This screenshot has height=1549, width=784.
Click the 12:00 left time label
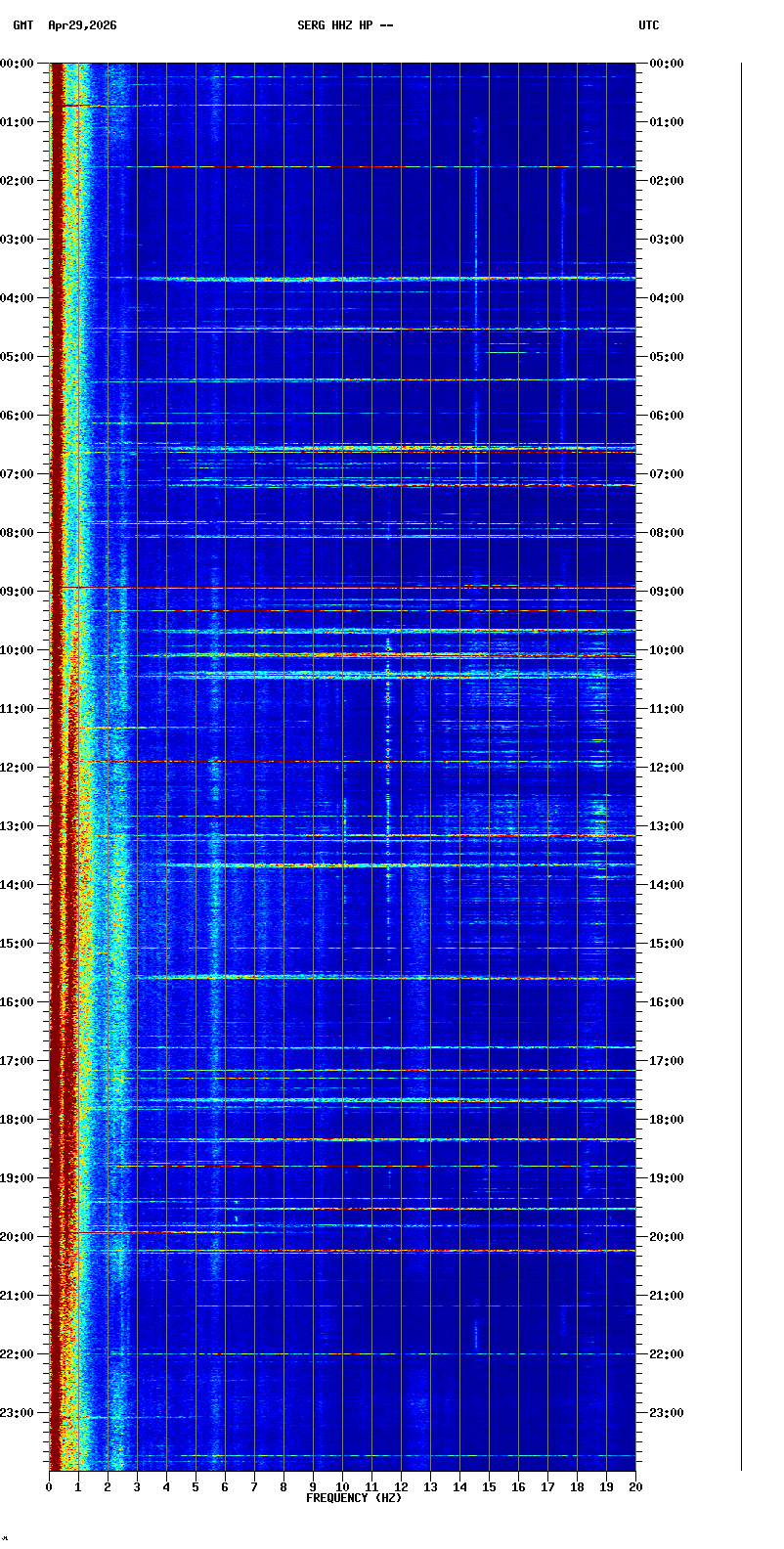coord(18,768)
